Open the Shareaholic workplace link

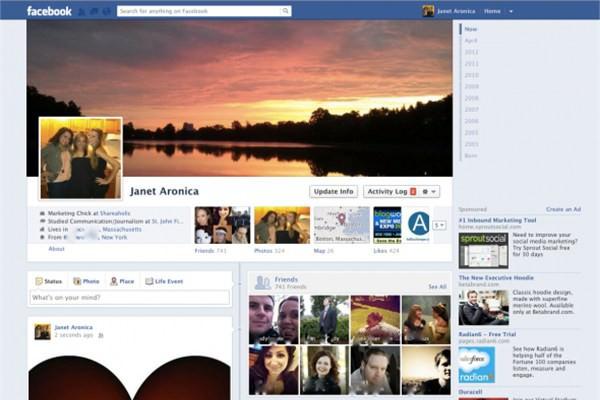click(115, 213)
